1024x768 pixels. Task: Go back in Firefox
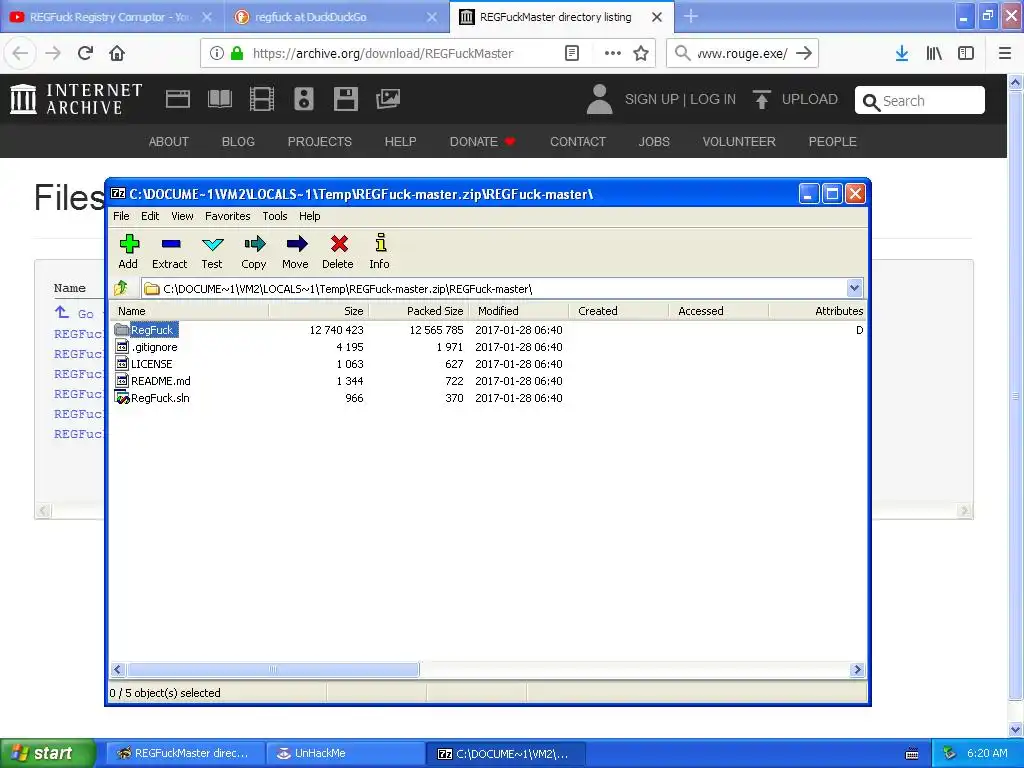[x=20, y=53]
